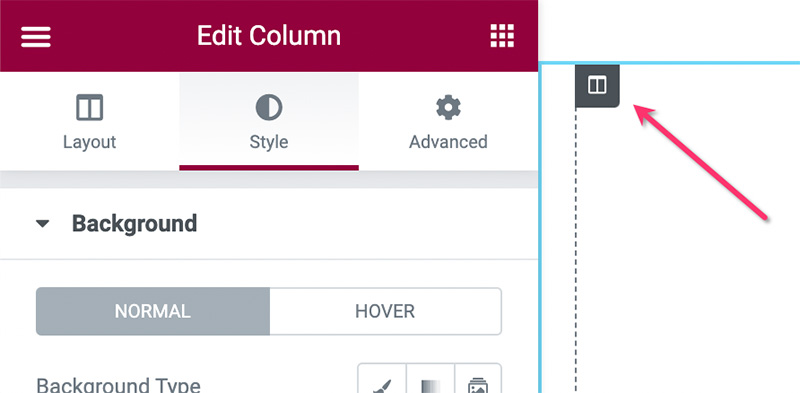Image resolution: width=800 pixels, height=393 pixels.
Task: Collapse the Background section arrow
Action: pyautogui.click(x=43, y=224)
